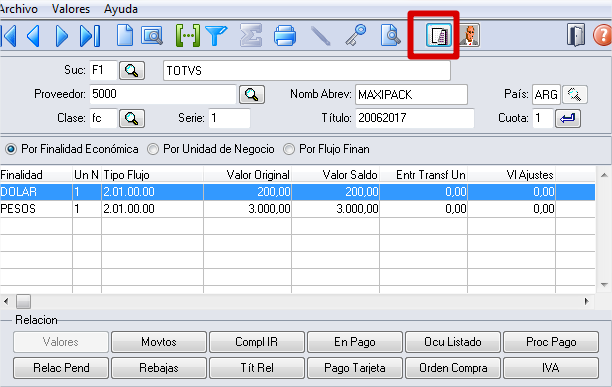This screenshot has width=612, height=387.
Task: Click the horizontal scrollbar thumb
Action: pyautogui.click(x=23, y=301)
